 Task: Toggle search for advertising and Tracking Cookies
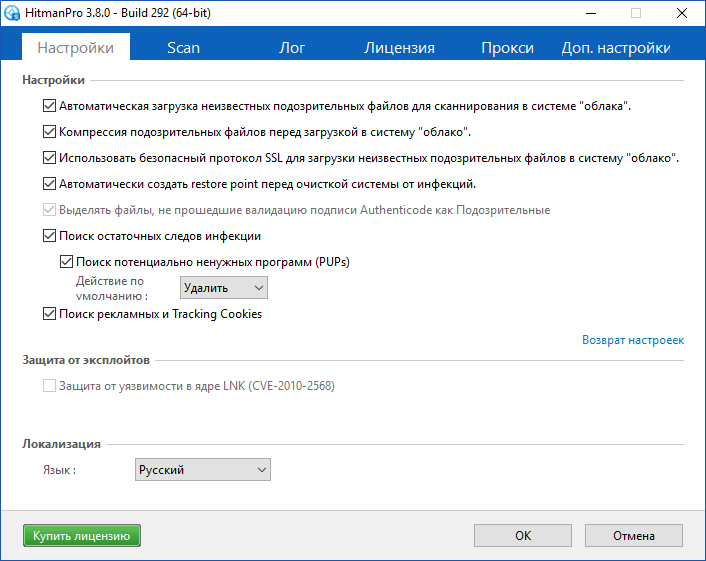coord(50,314)
